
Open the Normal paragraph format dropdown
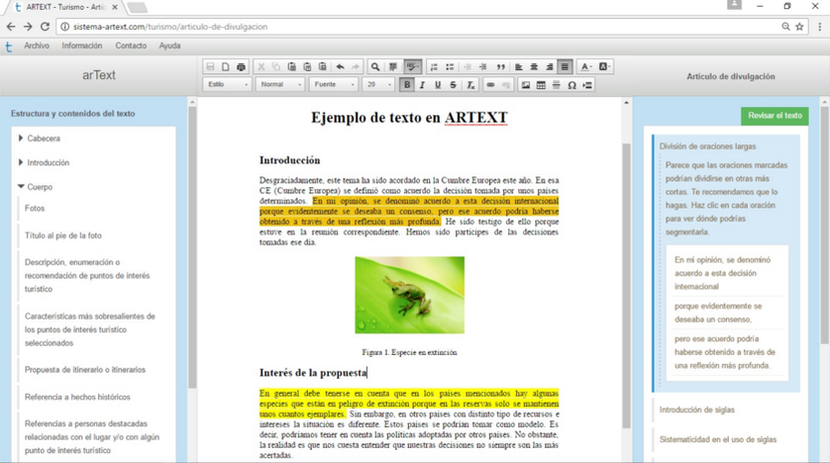point(281,85)
